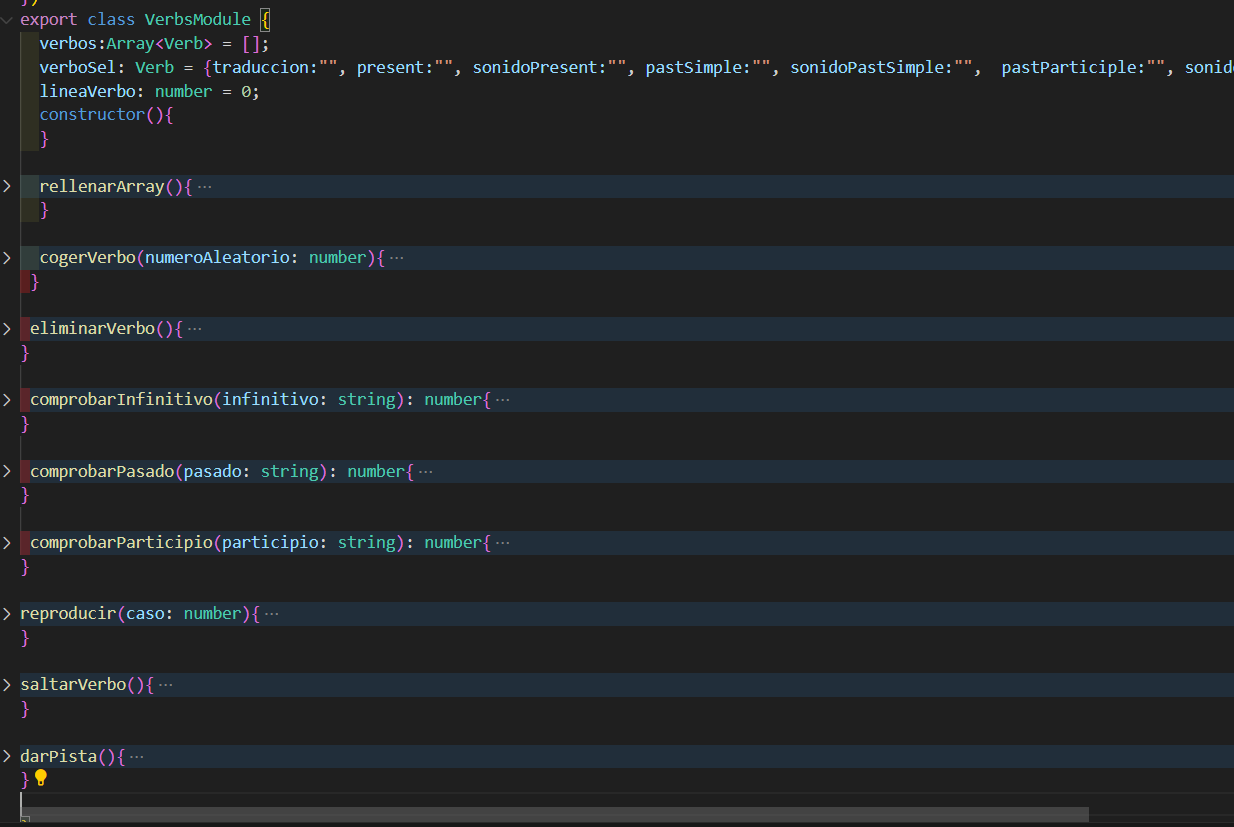Image resolution: width=1234 pixels, height=827 pixels.
Task: Unfold saltarVerbo using the gutter chevron
Action: [7, 685]
